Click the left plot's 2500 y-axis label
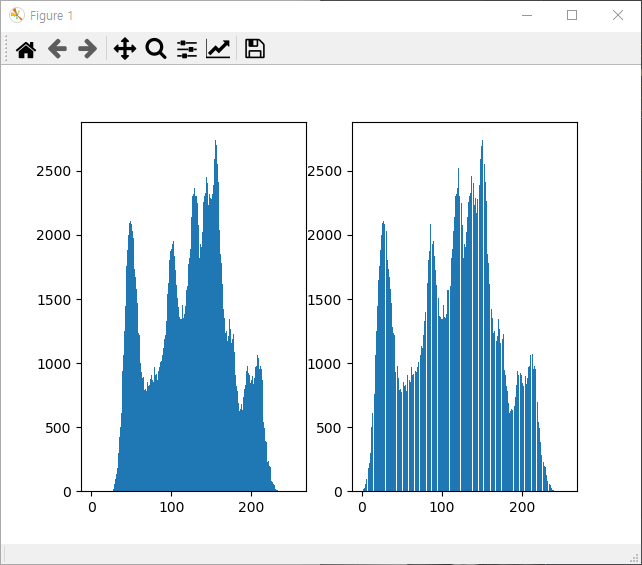The height and width of the screenshot is (565, 642). [x=54, y=171]
